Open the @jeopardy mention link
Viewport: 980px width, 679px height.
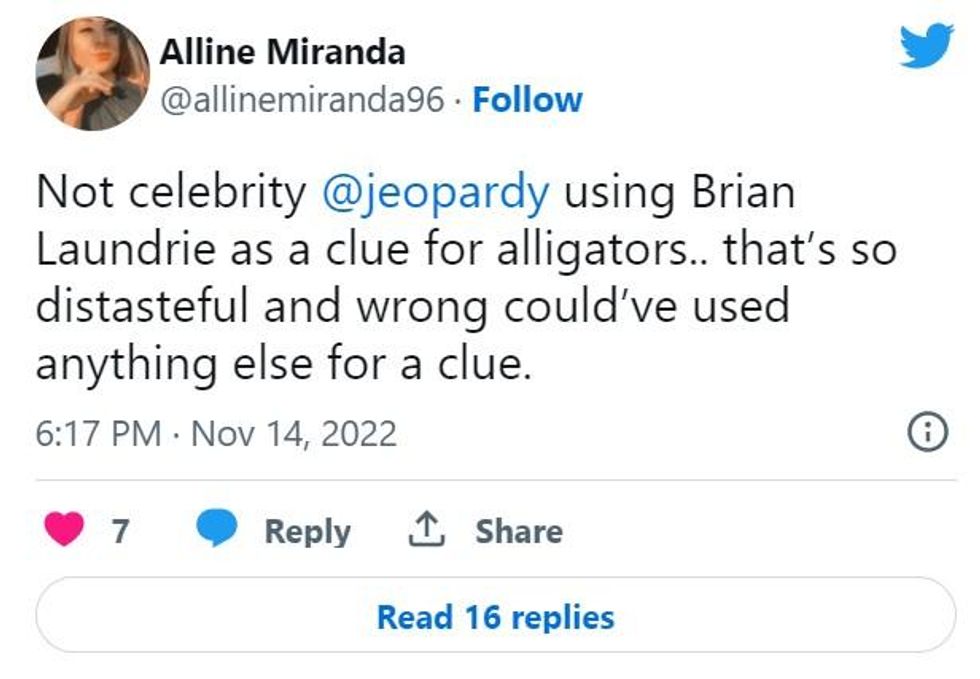436,192
